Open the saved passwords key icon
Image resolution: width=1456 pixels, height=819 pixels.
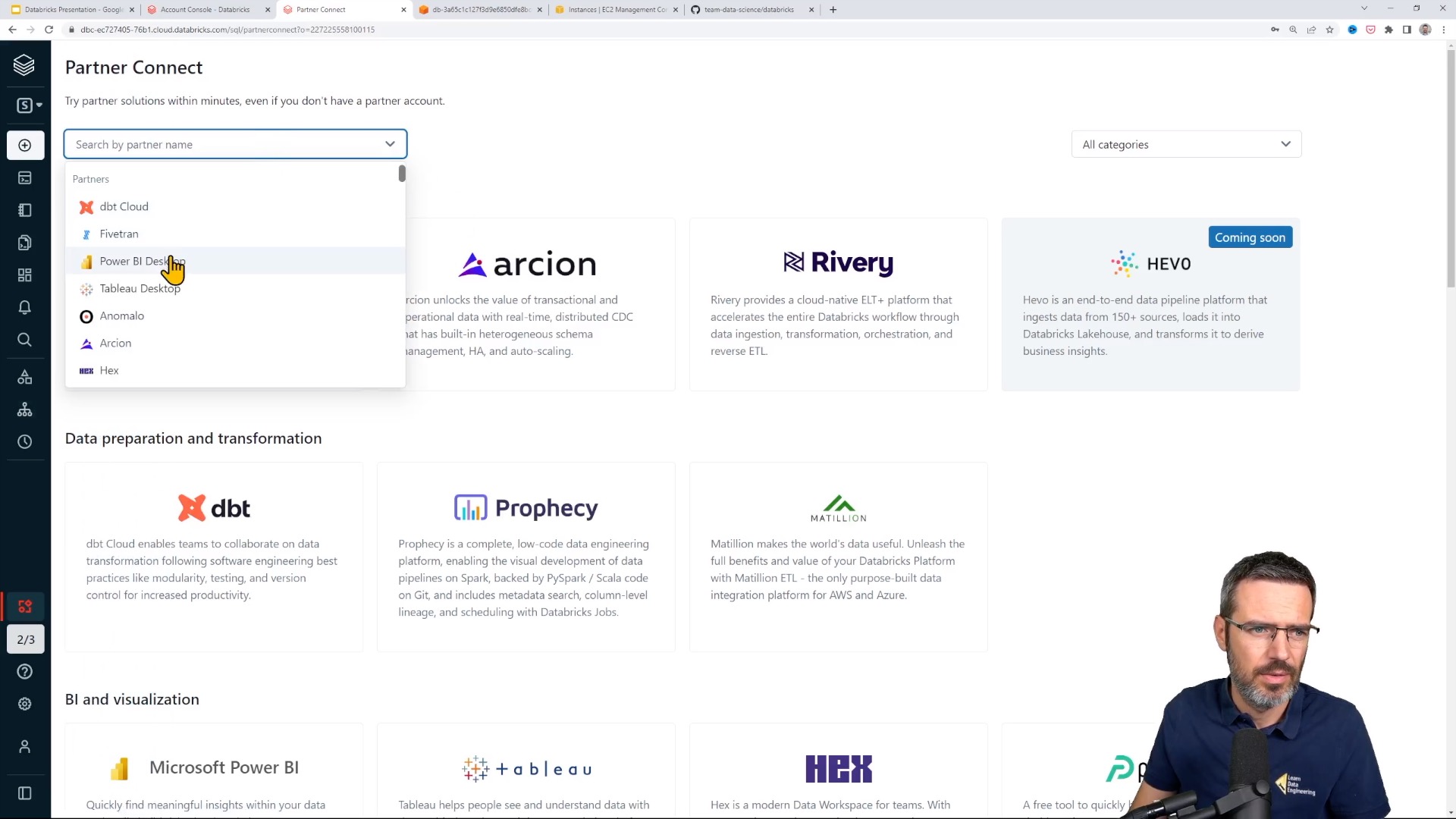pos(1275,30)
